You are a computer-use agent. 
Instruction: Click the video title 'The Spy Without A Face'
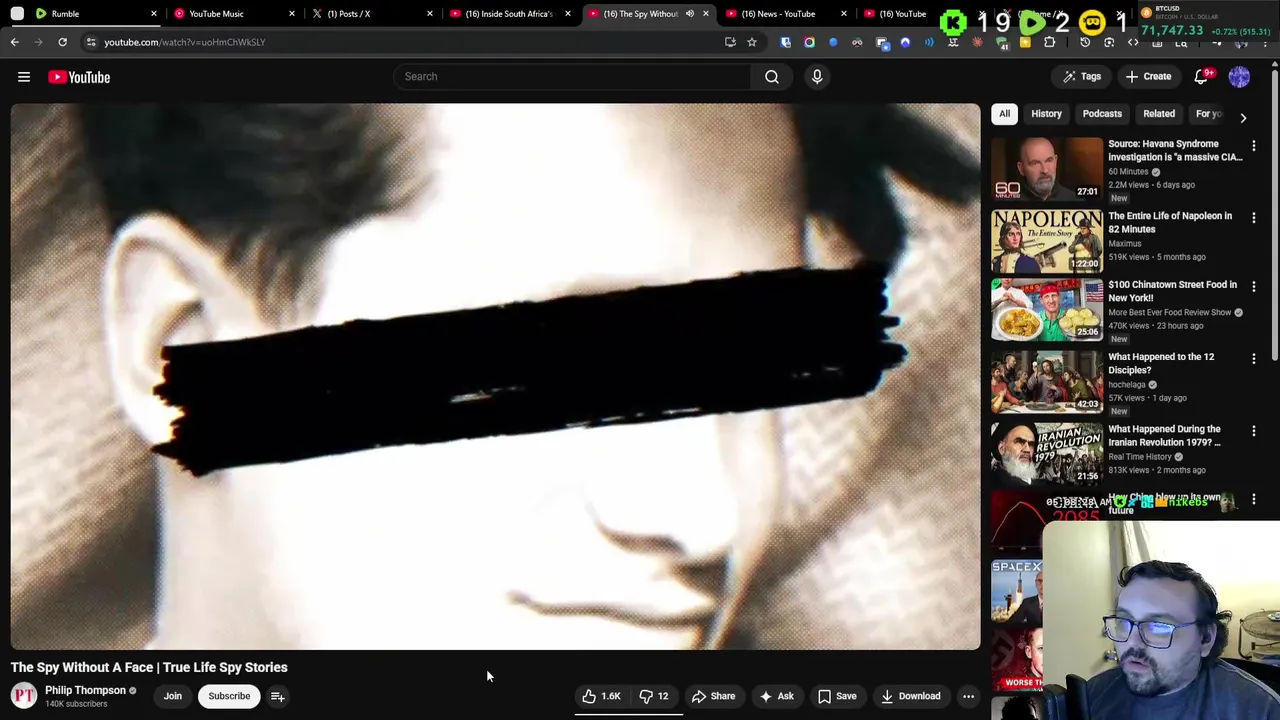[x=149, y=667]
